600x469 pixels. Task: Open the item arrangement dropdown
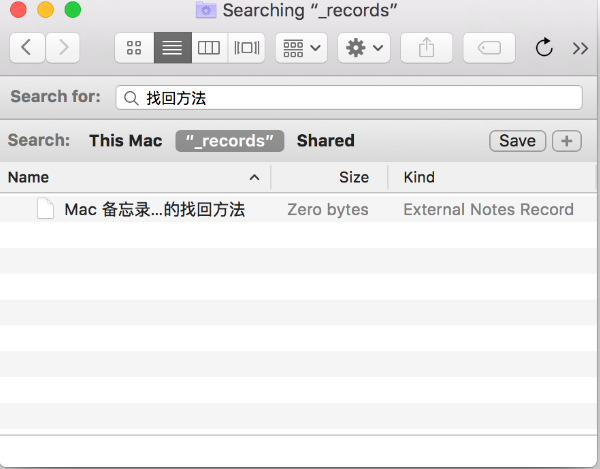(301, 47)
